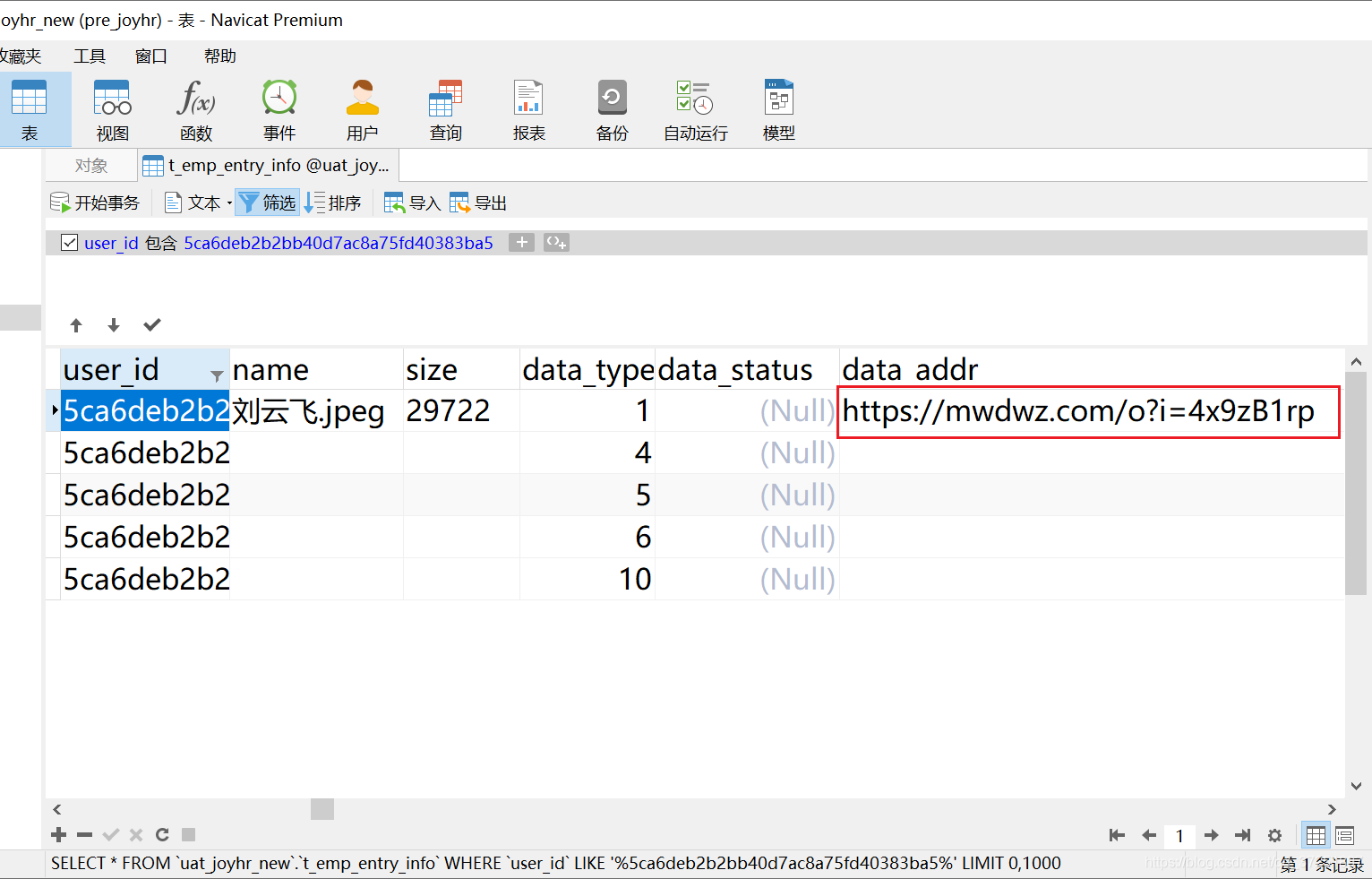The height and width of the screenshot is (879, 1372).
Task: Add a new filter condition with plus
Action: [521, 242]
